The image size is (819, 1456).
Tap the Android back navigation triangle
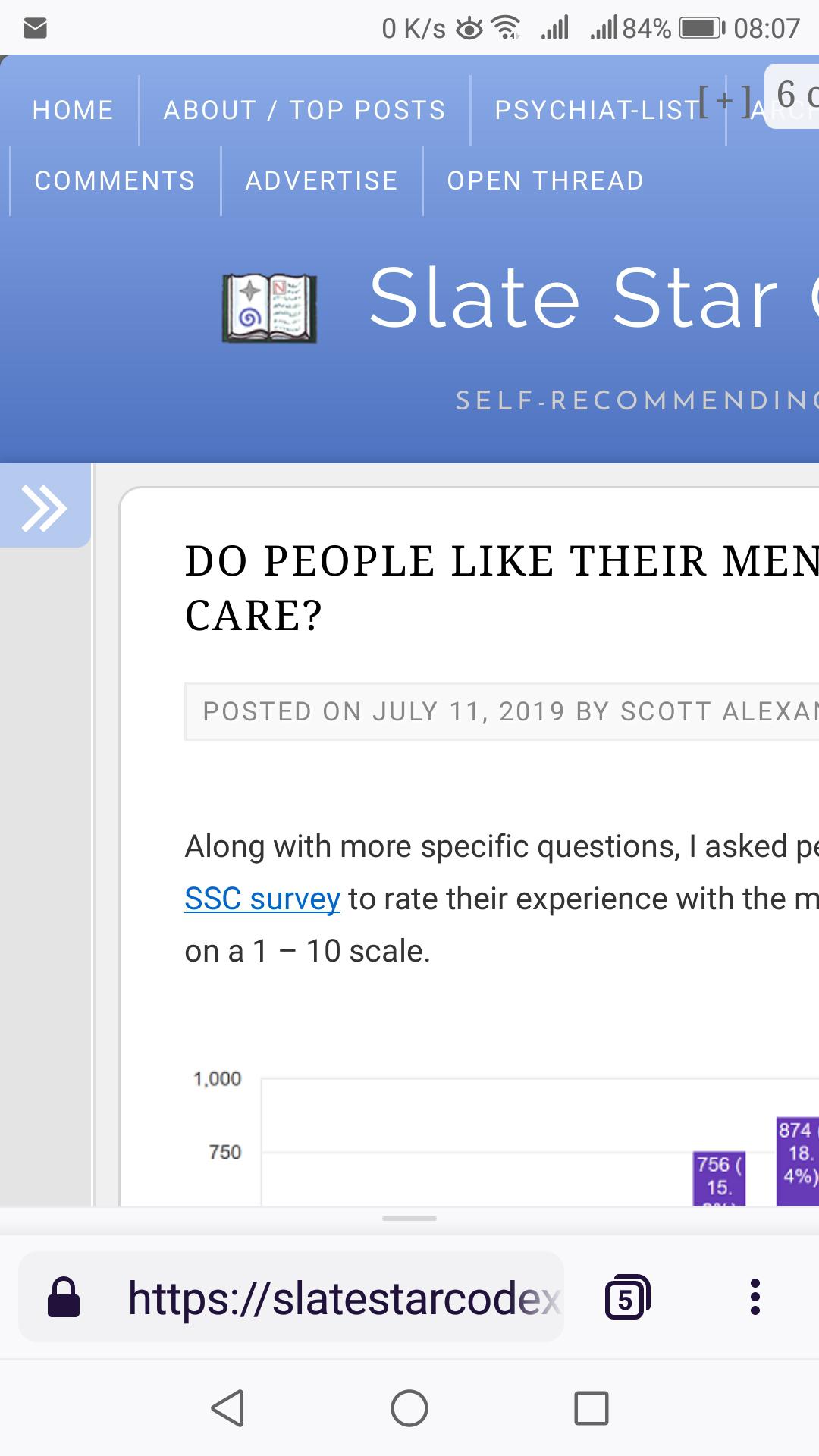[x=227, y=1408]
